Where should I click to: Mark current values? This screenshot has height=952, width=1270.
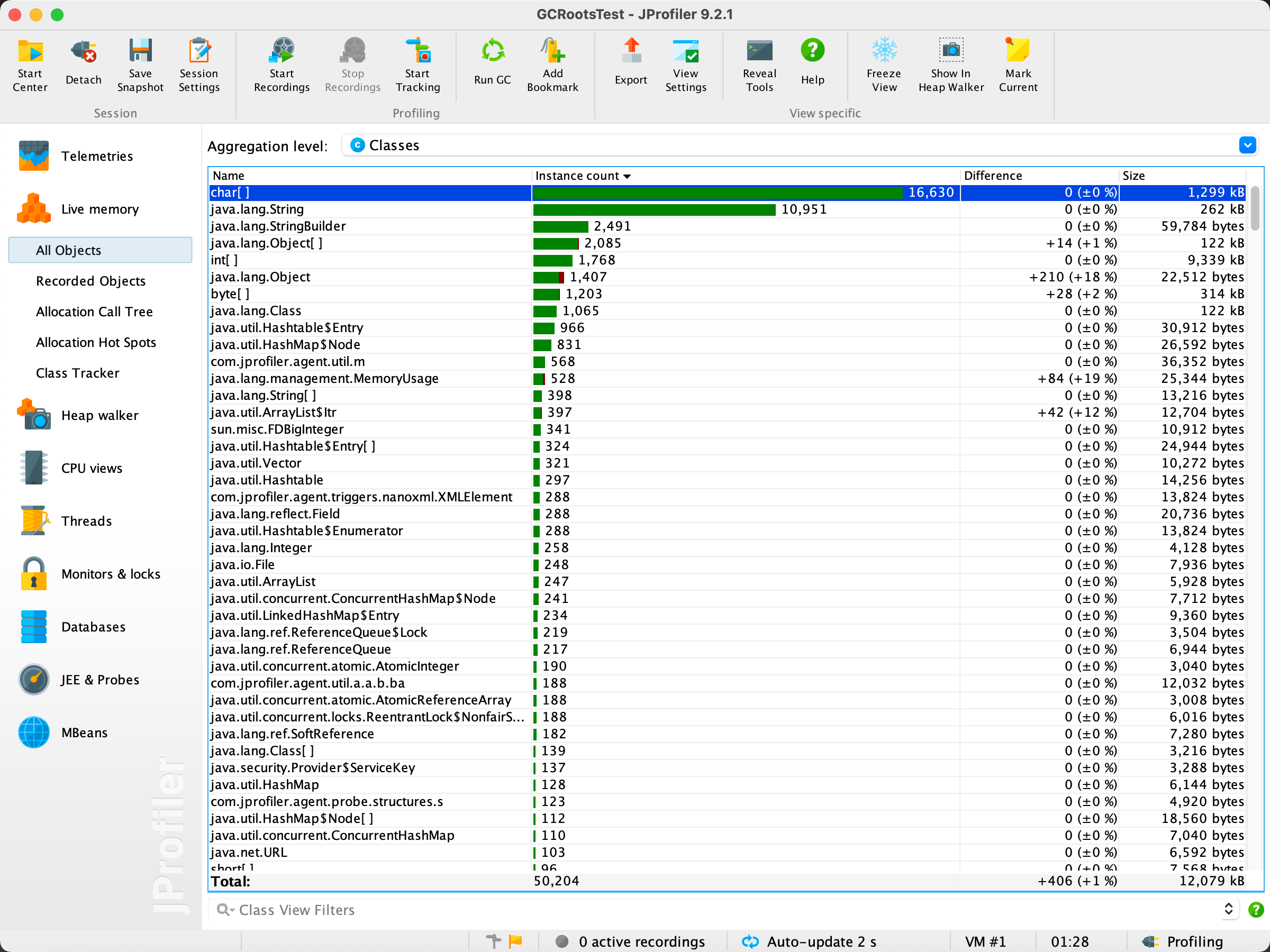coord(1018,65)
